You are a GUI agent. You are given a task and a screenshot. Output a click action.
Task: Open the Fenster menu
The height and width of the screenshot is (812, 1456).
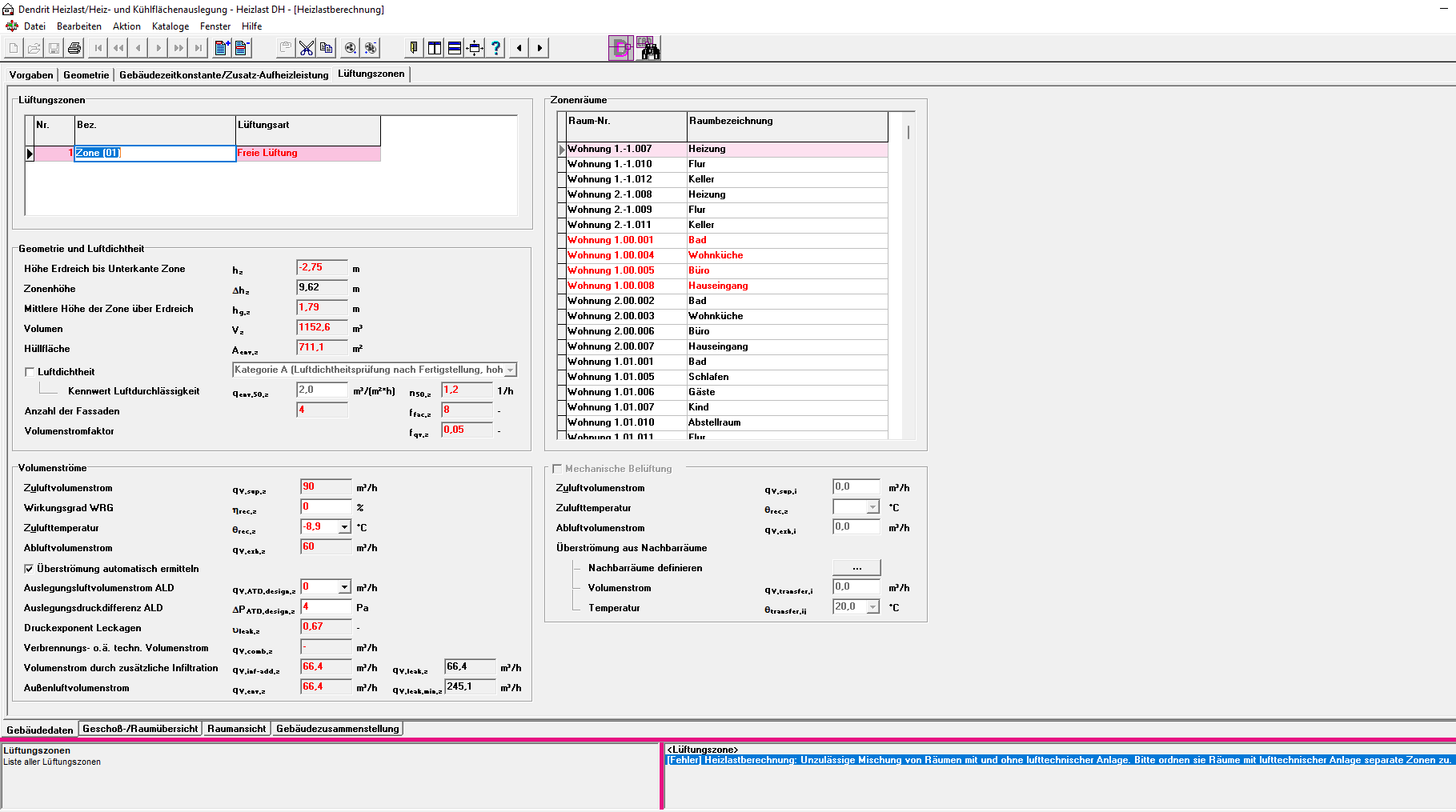215,26
